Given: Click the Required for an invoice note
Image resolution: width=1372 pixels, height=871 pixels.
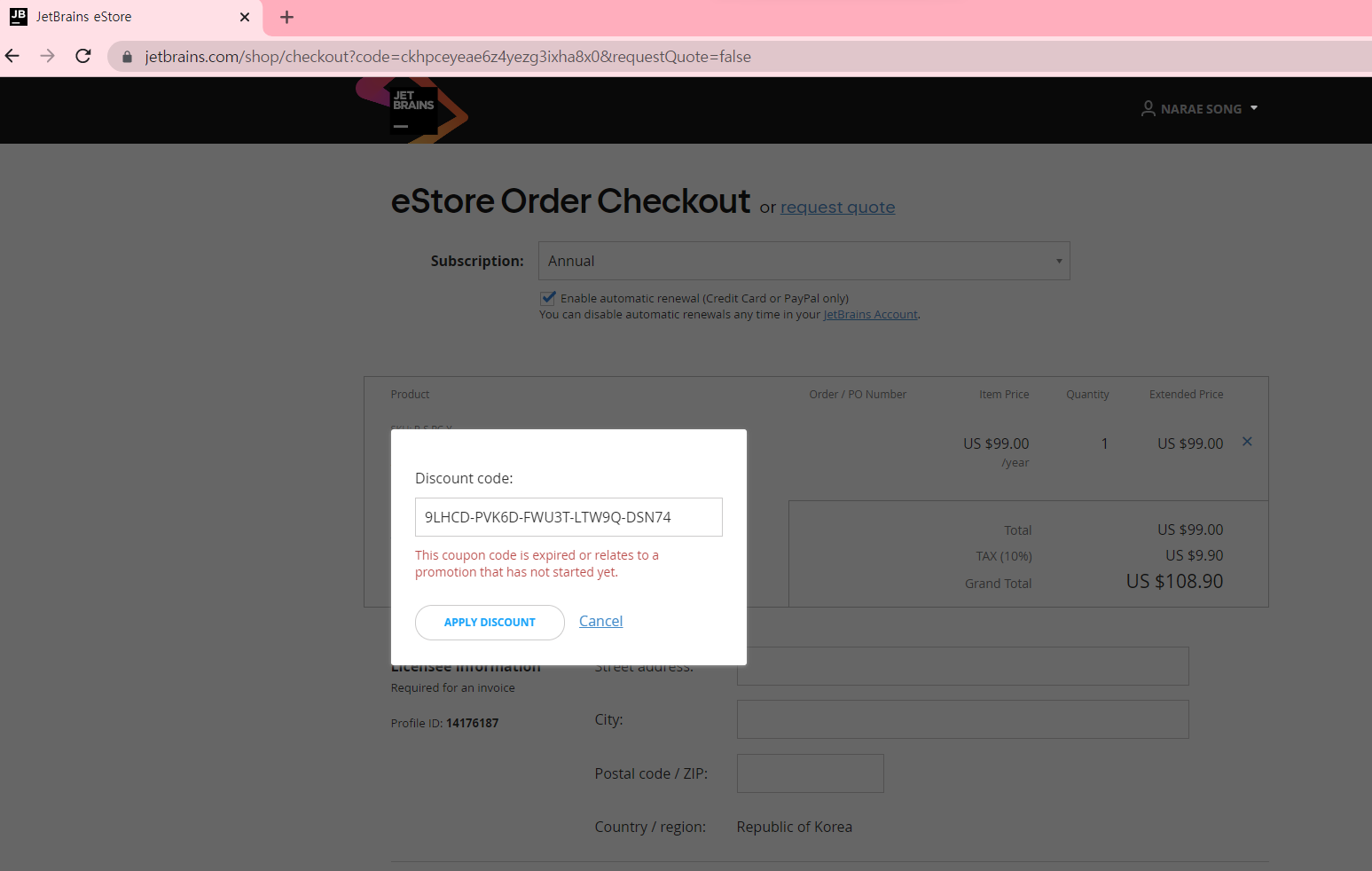Looking at the screenshot, I should pos(453,688).
